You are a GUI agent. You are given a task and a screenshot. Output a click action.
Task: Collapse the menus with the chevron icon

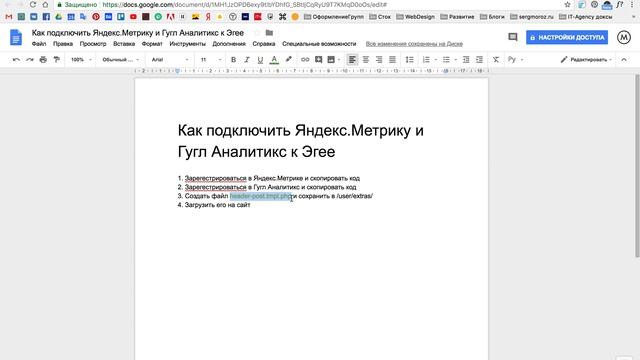click(624, 60)
